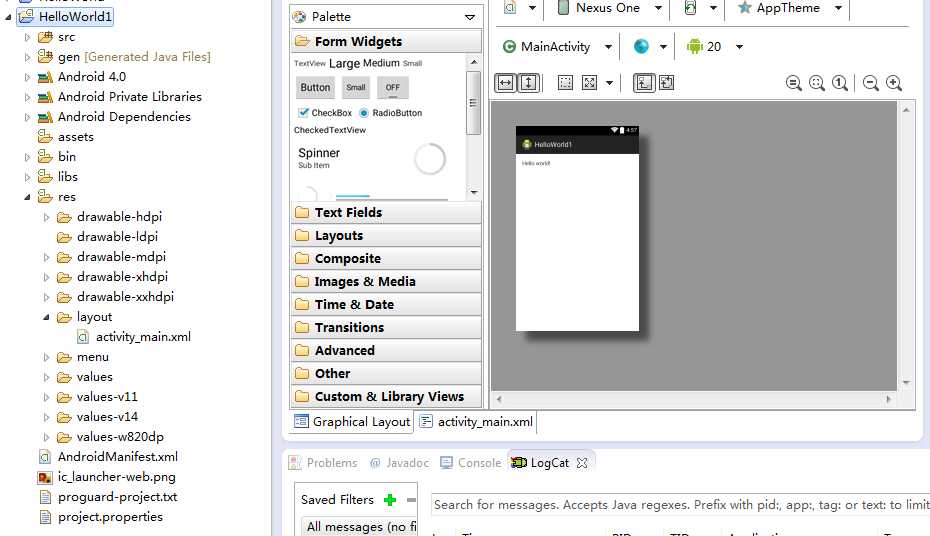Screen dimensions: 930x536
Task: Open the Composite palette category
Action: 386,259
